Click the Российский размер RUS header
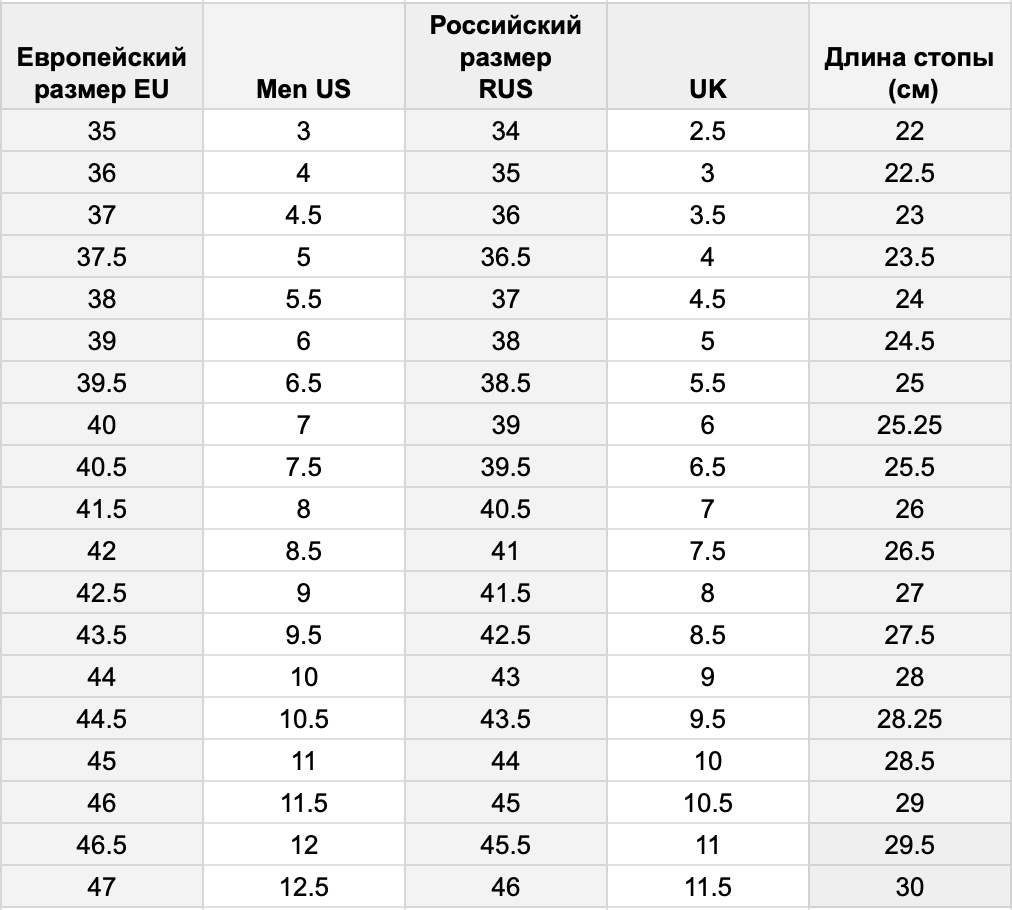Image resolution: width=1012 pixels, height=910 pixels. (506, 56)
